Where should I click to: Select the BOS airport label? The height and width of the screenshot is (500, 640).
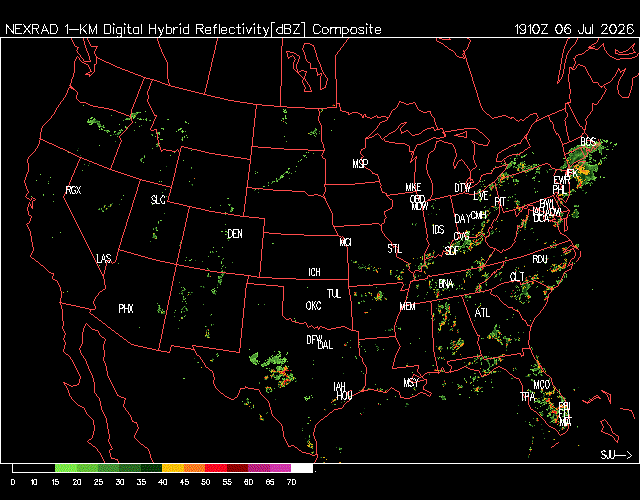(588, 142)
